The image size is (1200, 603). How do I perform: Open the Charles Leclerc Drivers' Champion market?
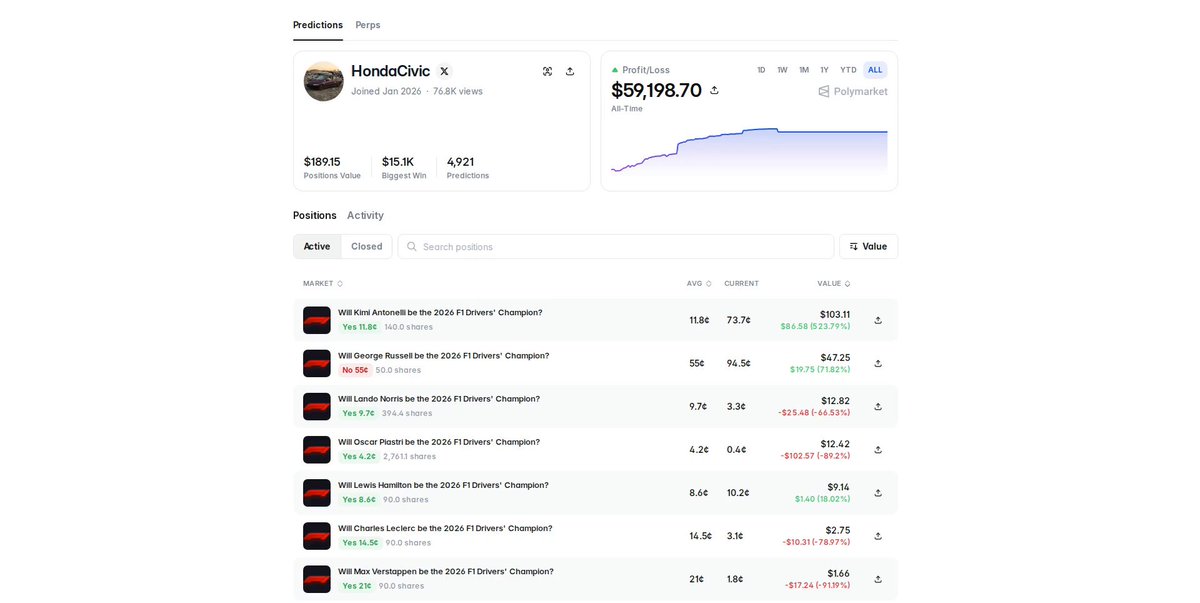[x=445, y=528]
